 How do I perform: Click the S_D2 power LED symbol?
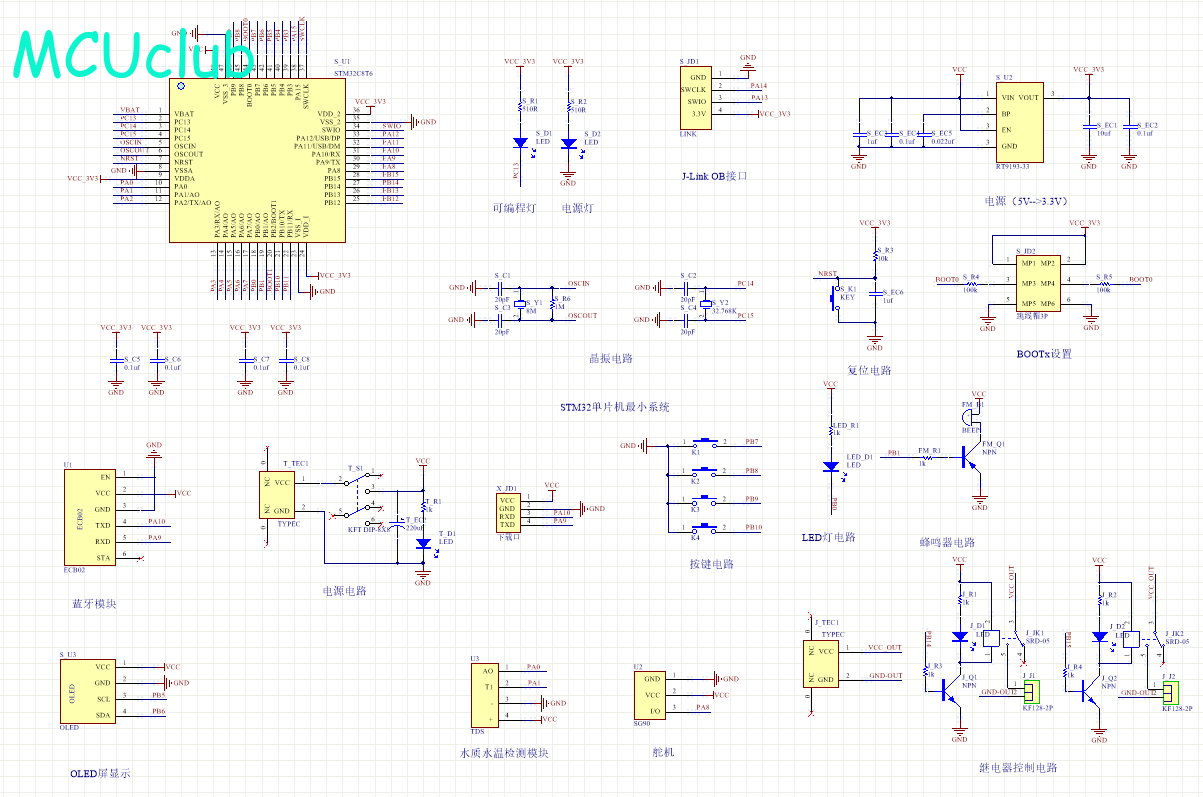tap(568, 143)
